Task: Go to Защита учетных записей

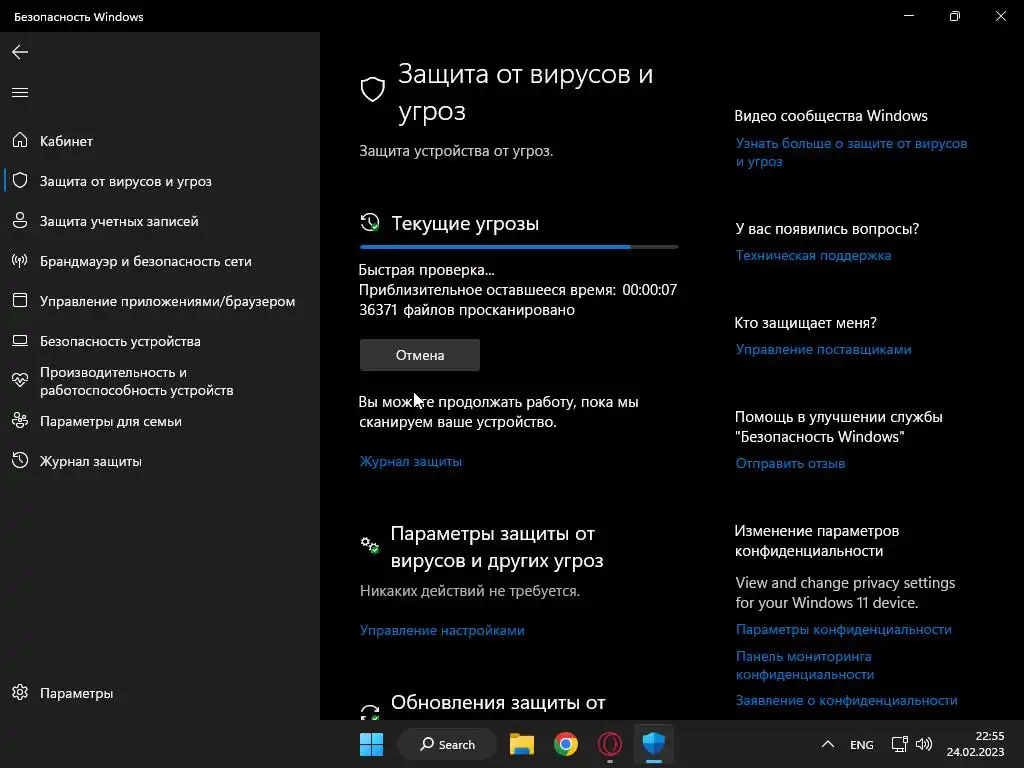Action: tap(160, 221)
